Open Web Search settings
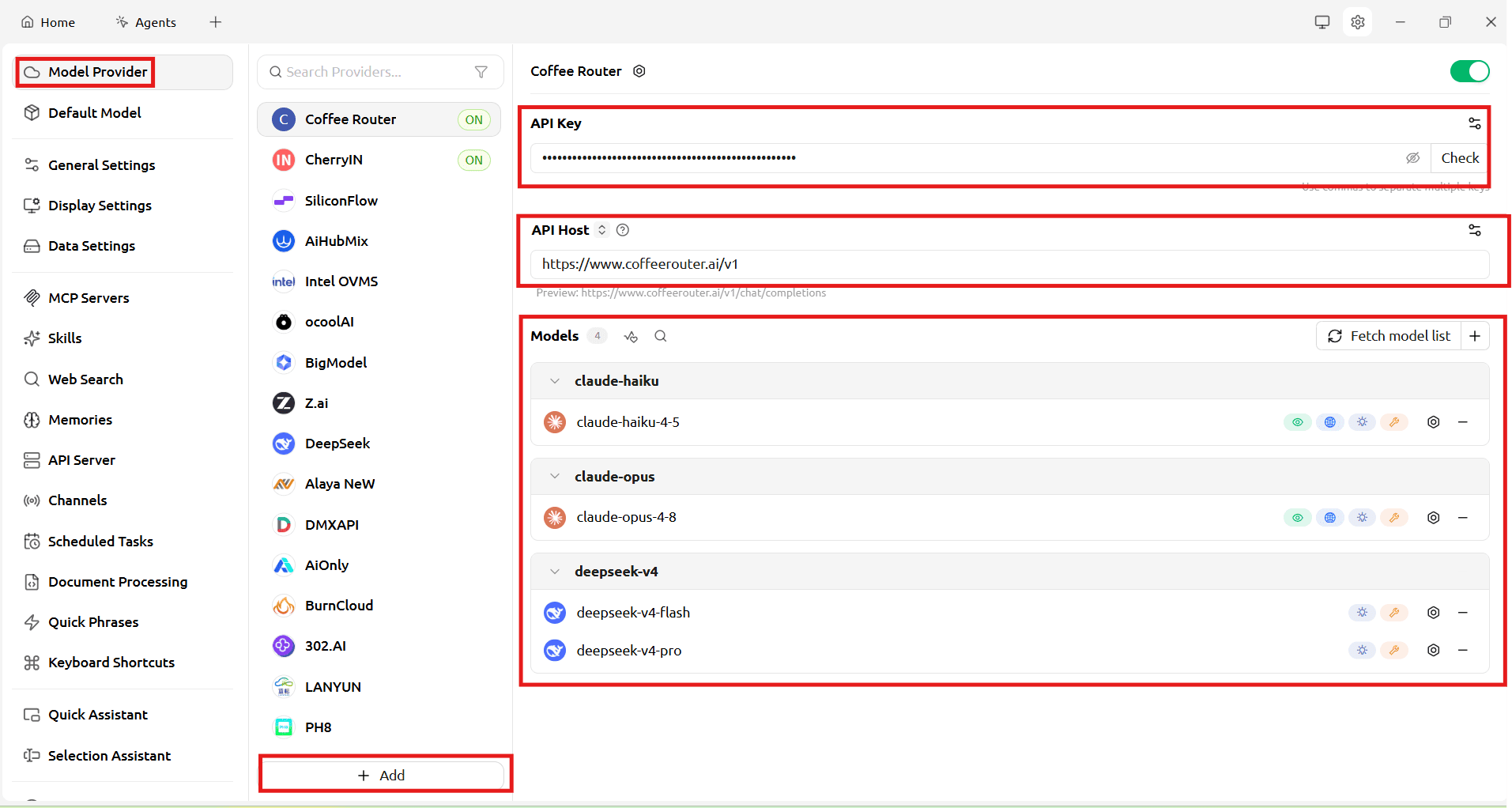This screenshot has width=1512, height=808. [x=124, y=379]
